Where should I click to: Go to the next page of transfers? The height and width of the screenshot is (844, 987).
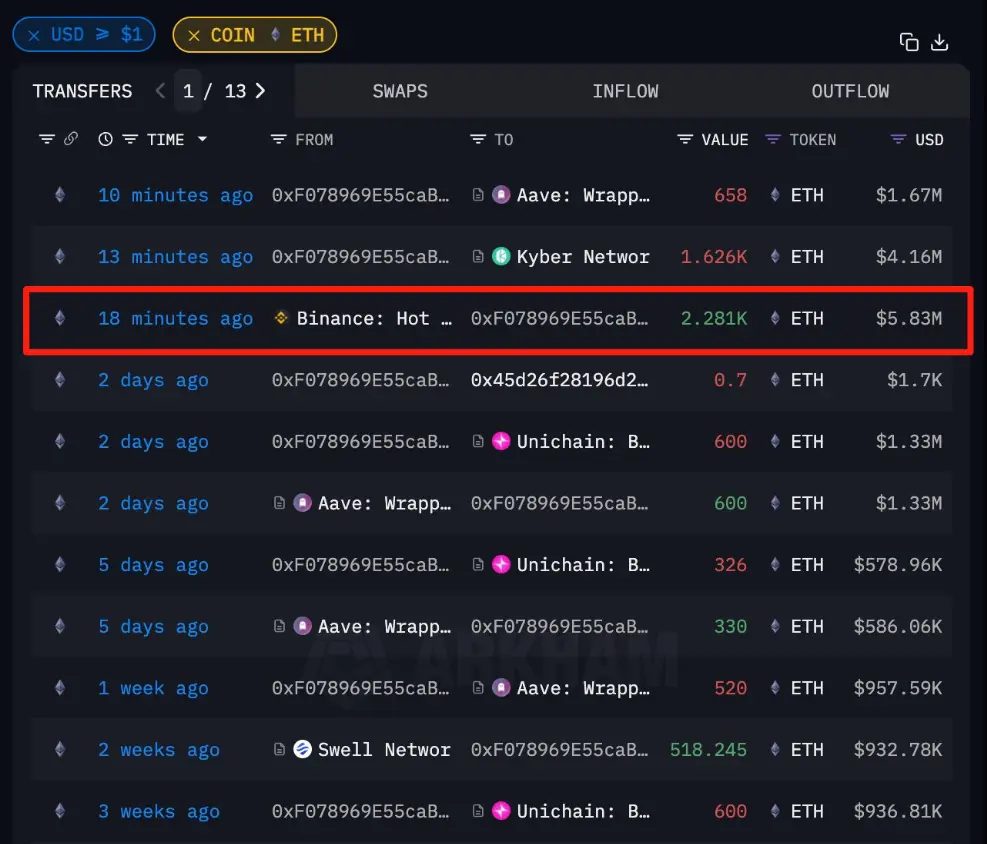coord(260,91)
